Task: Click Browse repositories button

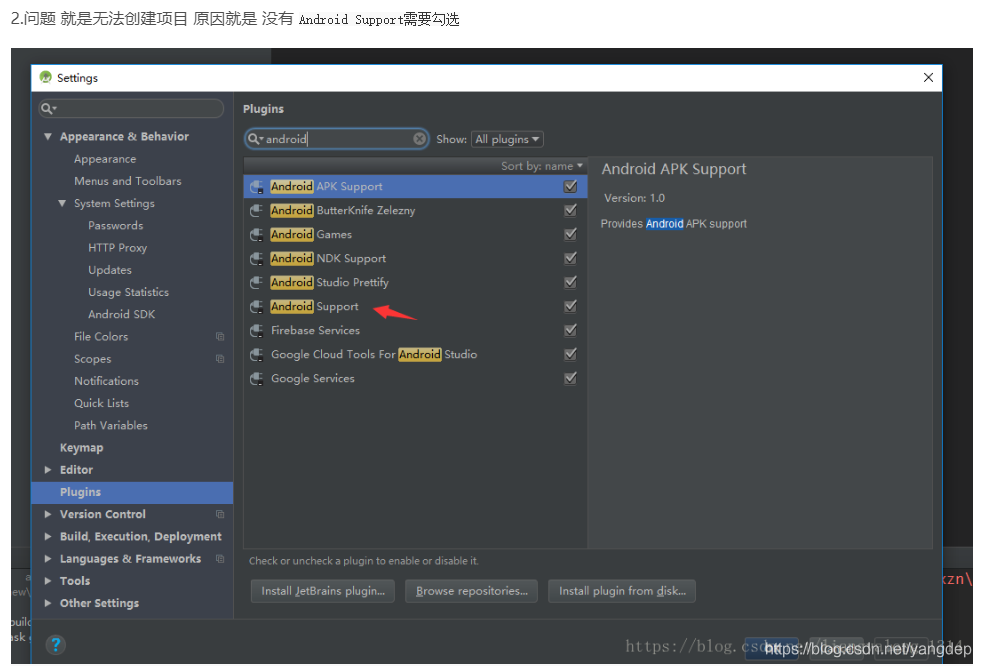Action: tap(472, 591)
